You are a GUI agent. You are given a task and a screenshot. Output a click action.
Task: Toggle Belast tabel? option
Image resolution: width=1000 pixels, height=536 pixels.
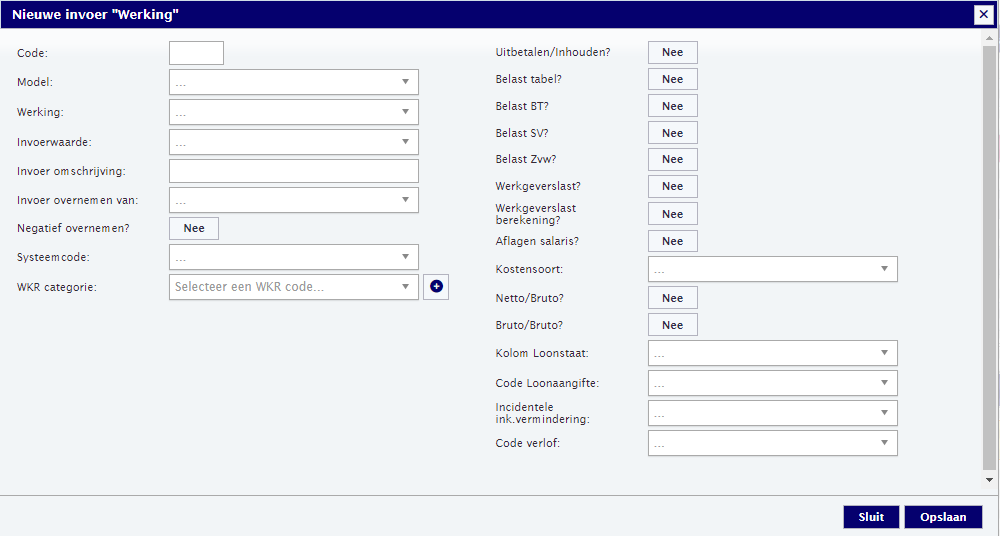click(673, 79)
